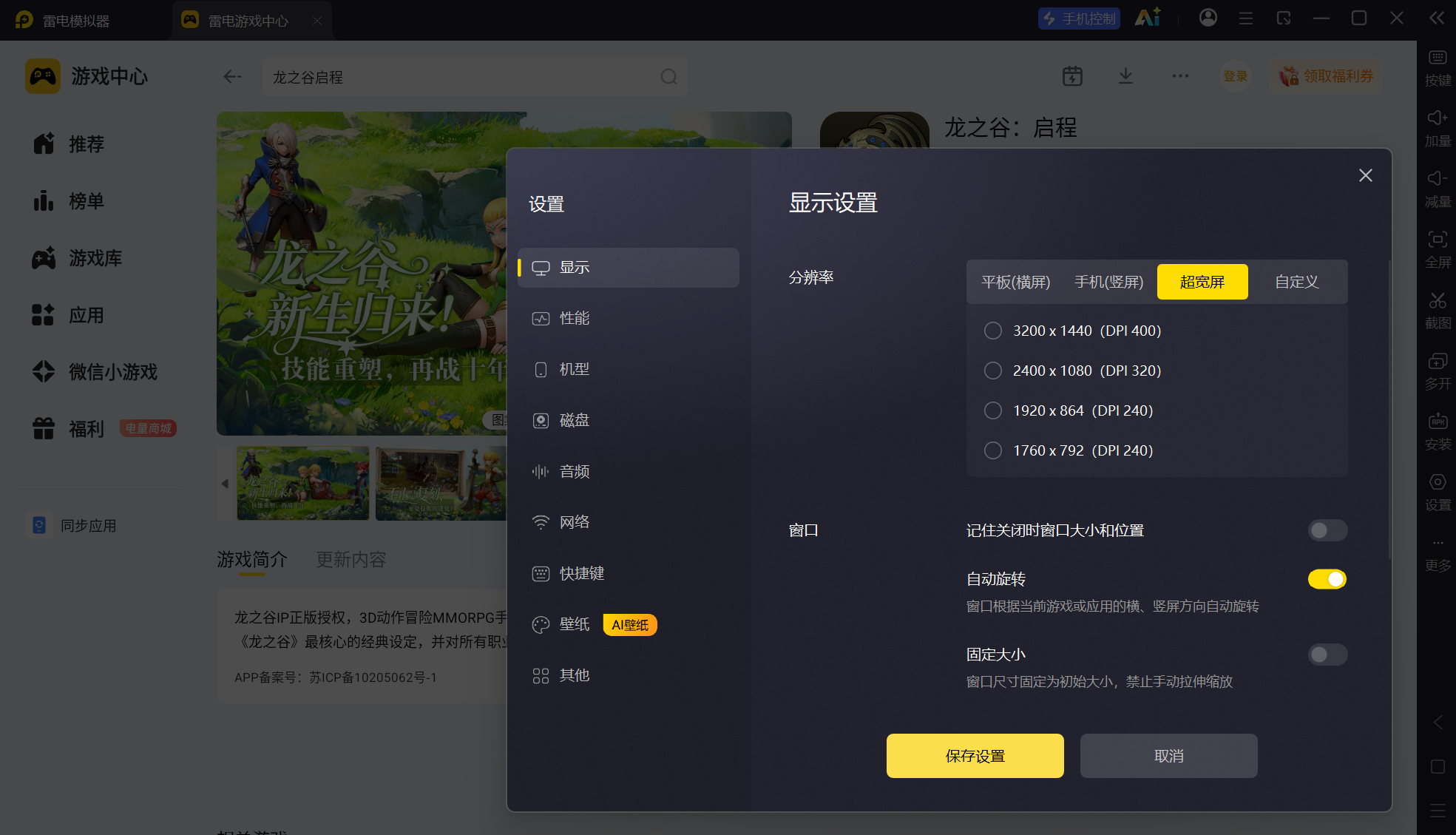Select 网络 network settings category
Viewport: 1456px width, 835px height.
[x=629, y=522]
